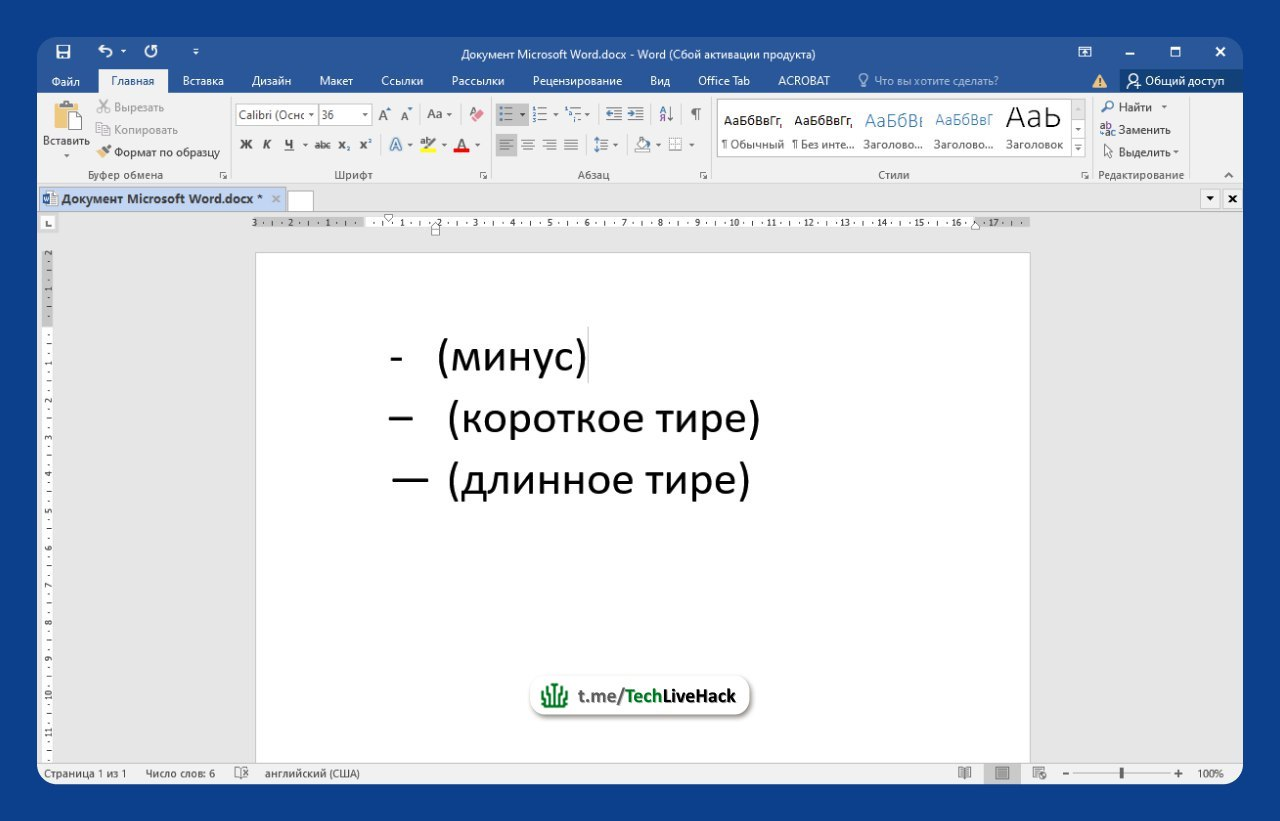This screenshot has height=821, width=1280.
Task: Apply superscript x² formatting
Action: [365, 145]
